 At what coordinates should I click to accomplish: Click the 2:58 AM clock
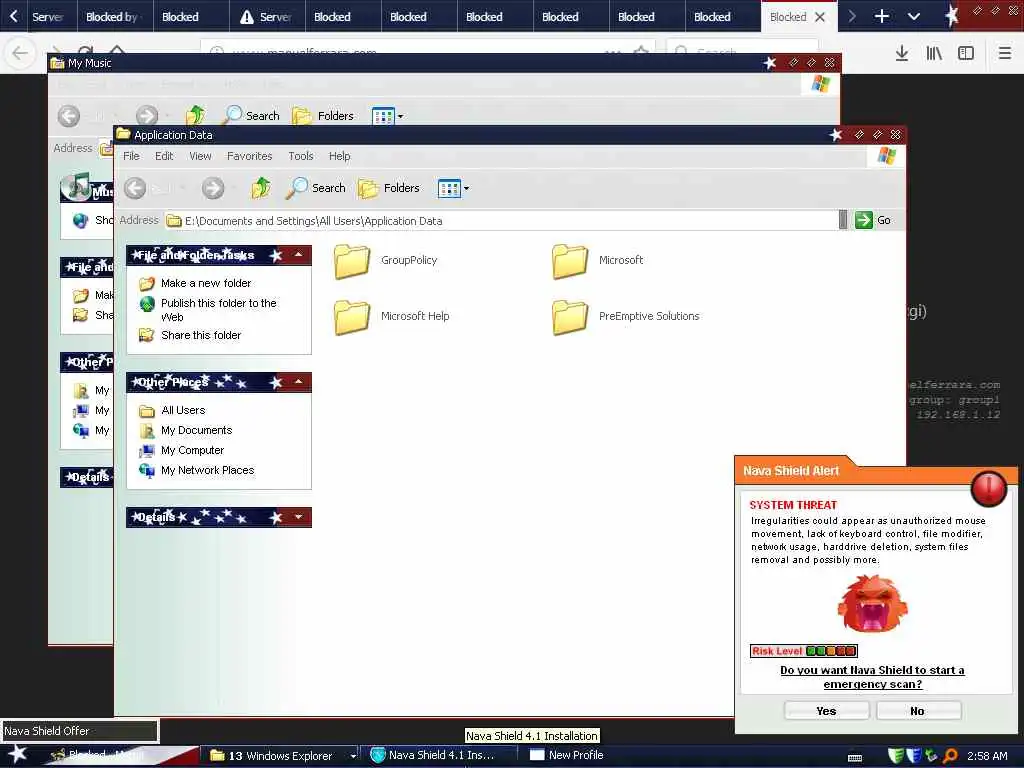[987, 756]
